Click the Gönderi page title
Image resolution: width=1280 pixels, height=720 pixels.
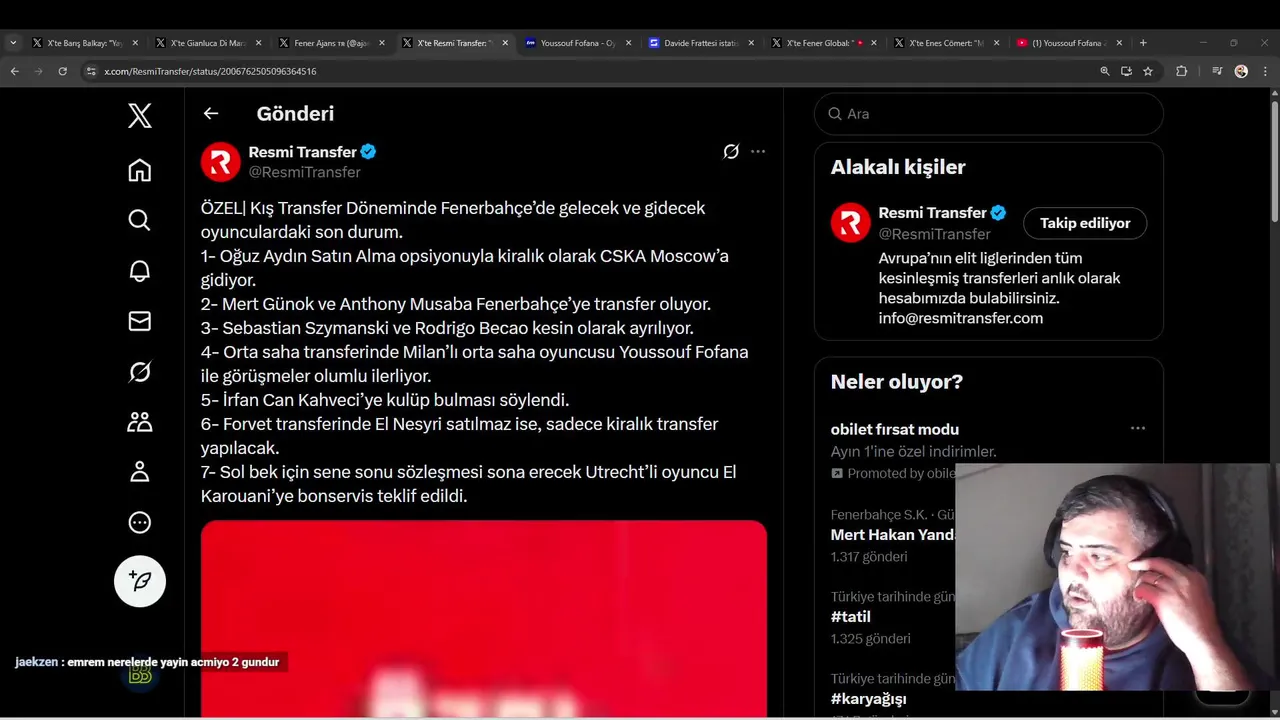(x=295, y=114)
